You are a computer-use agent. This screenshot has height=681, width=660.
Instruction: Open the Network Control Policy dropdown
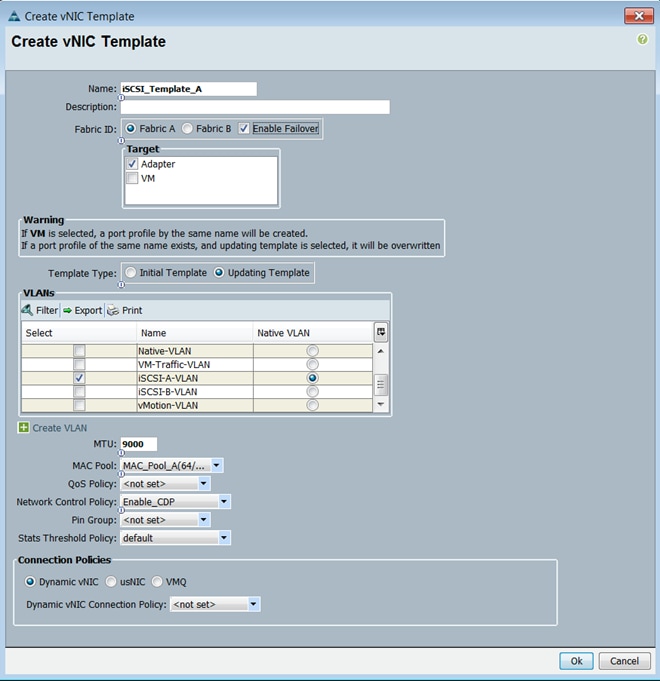click(x=175, y=502)
